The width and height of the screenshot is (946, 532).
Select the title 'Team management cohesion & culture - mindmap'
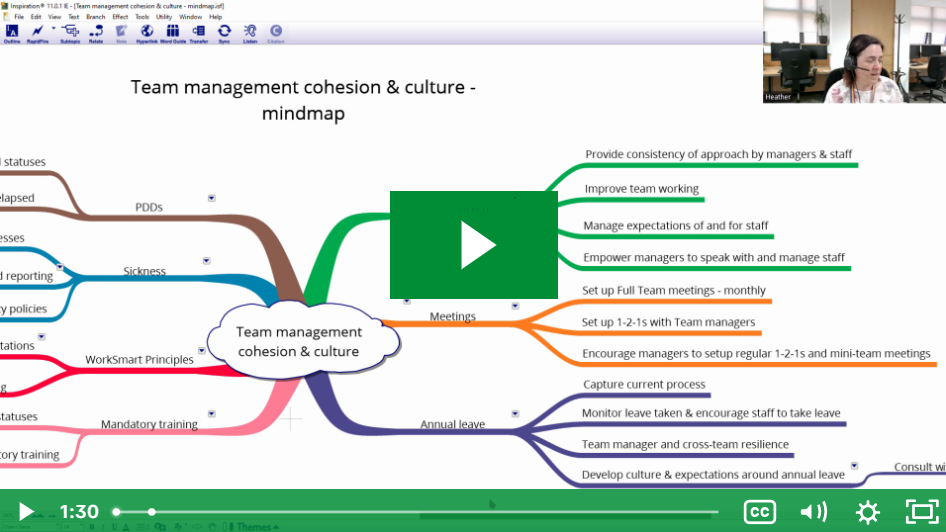(x=303, y=100)
